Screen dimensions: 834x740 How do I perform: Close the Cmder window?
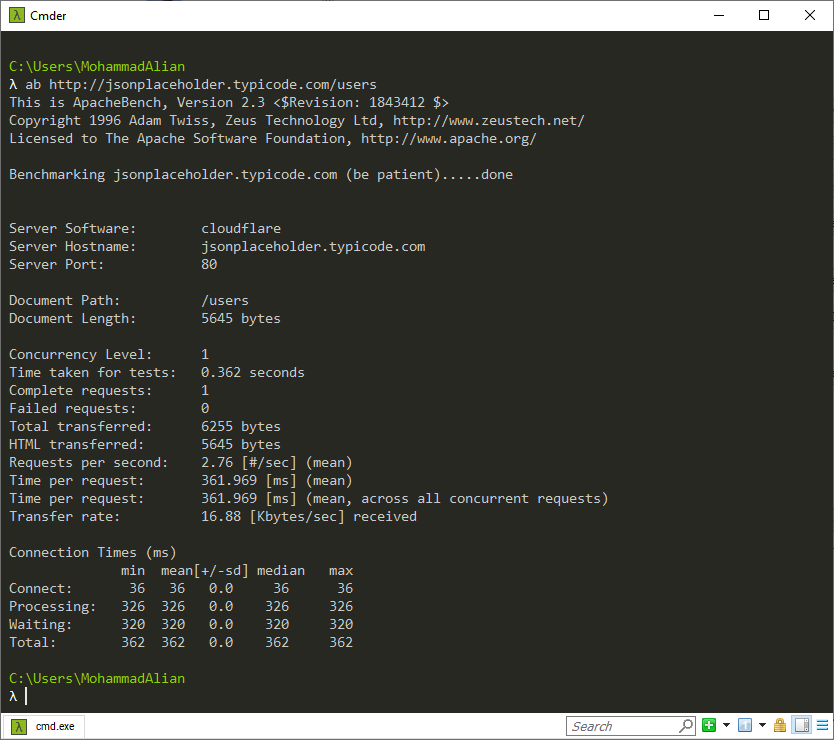pyautogui.click(x=810, y=15)
